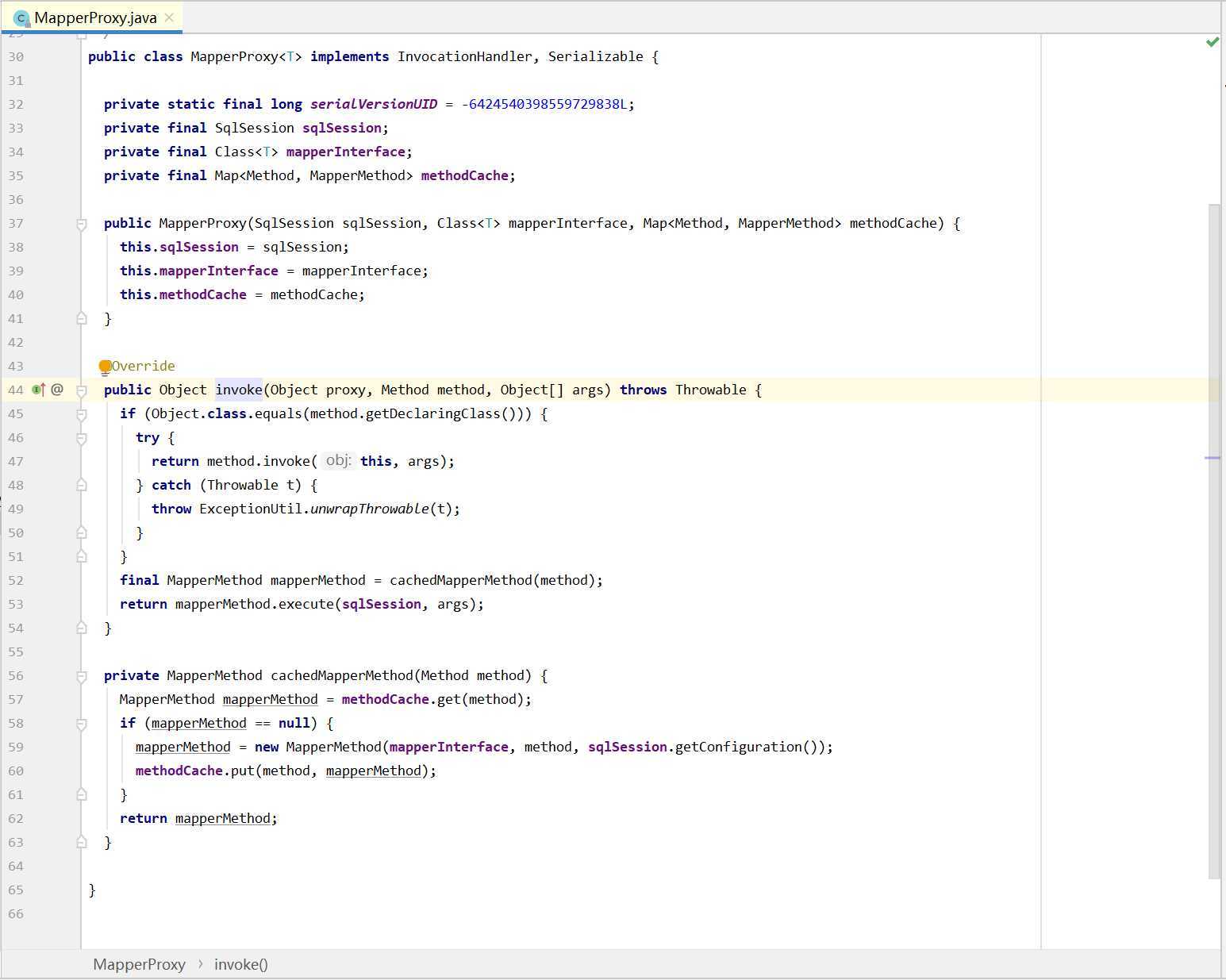Click methodCache field declaration on line 35
Screen dimensions: 1226x980
pyautogui.click(x=465, y=175)
